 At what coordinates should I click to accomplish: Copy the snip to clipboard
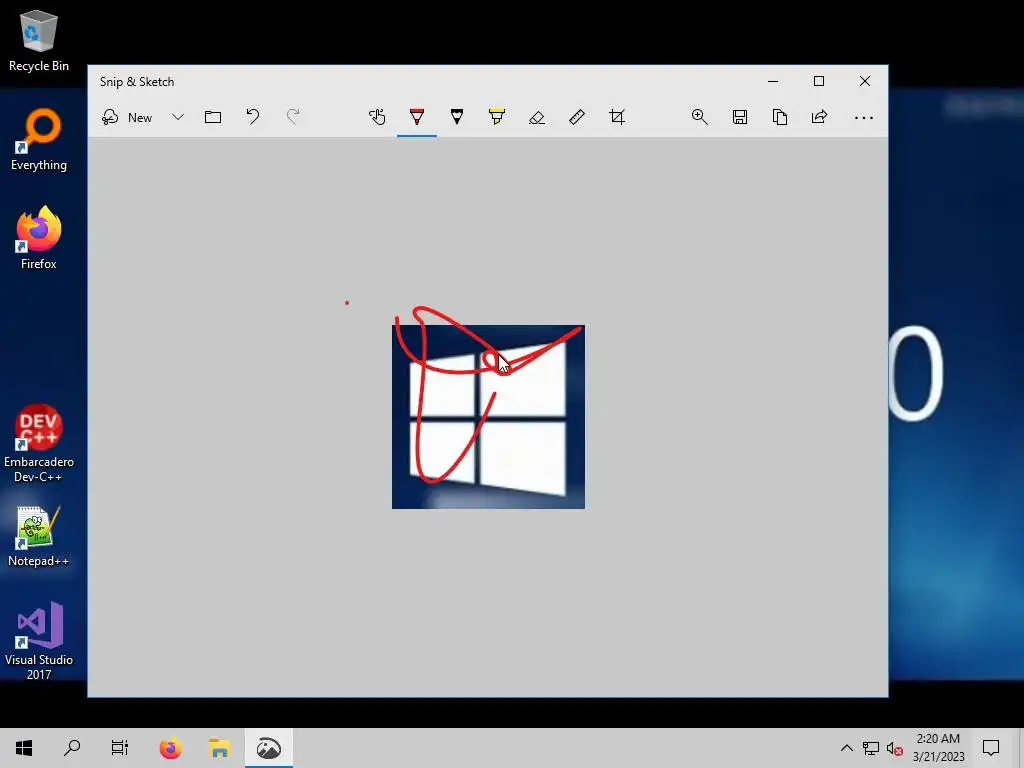(780, 118)
